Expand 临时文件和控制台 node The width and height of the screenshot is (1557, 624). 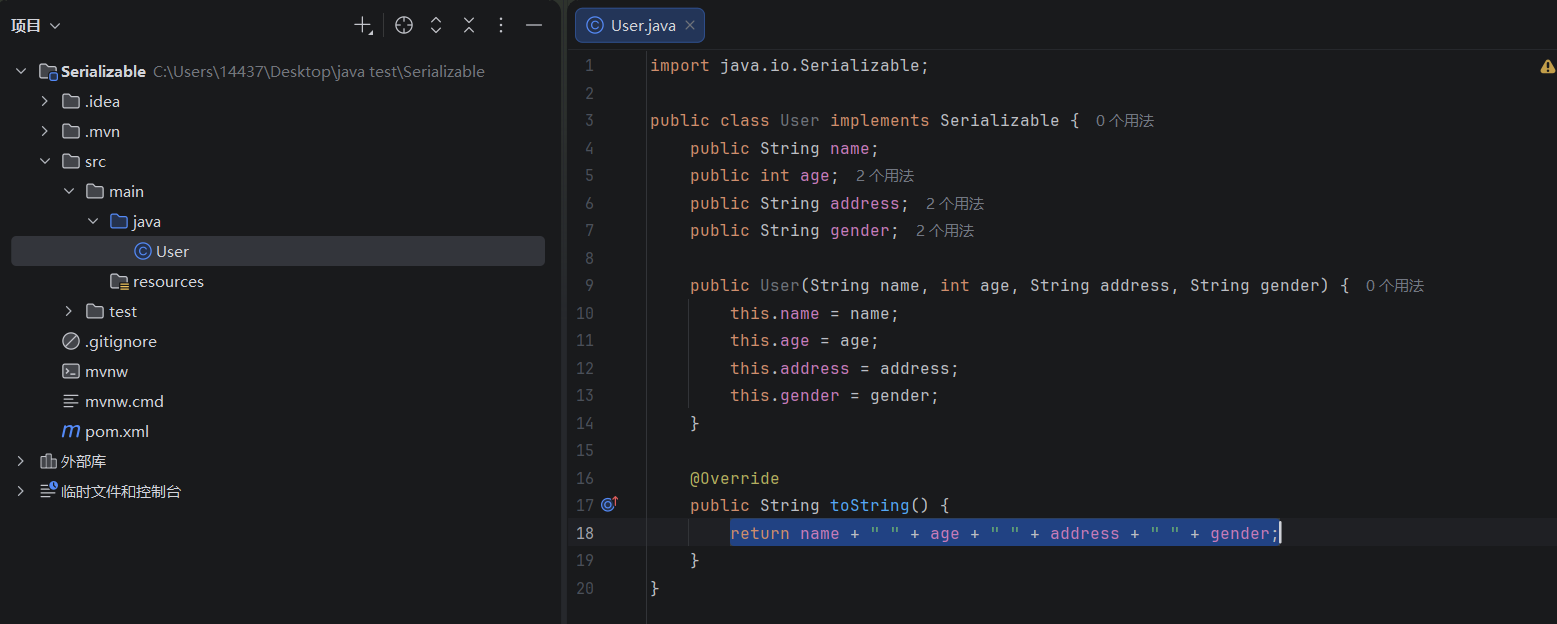20,491
